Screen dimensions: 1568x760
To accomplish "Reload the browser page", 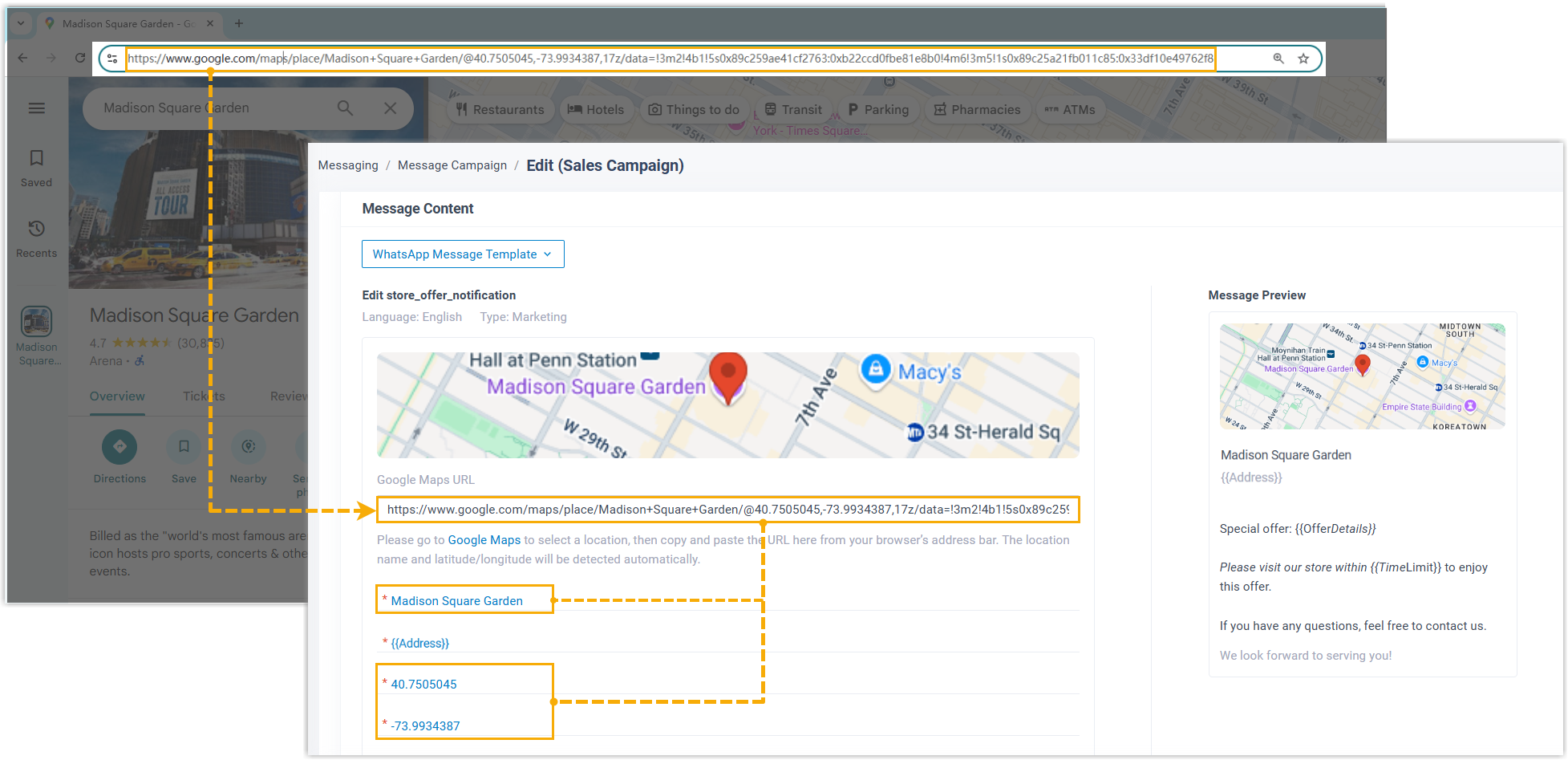I will point(80,58).
